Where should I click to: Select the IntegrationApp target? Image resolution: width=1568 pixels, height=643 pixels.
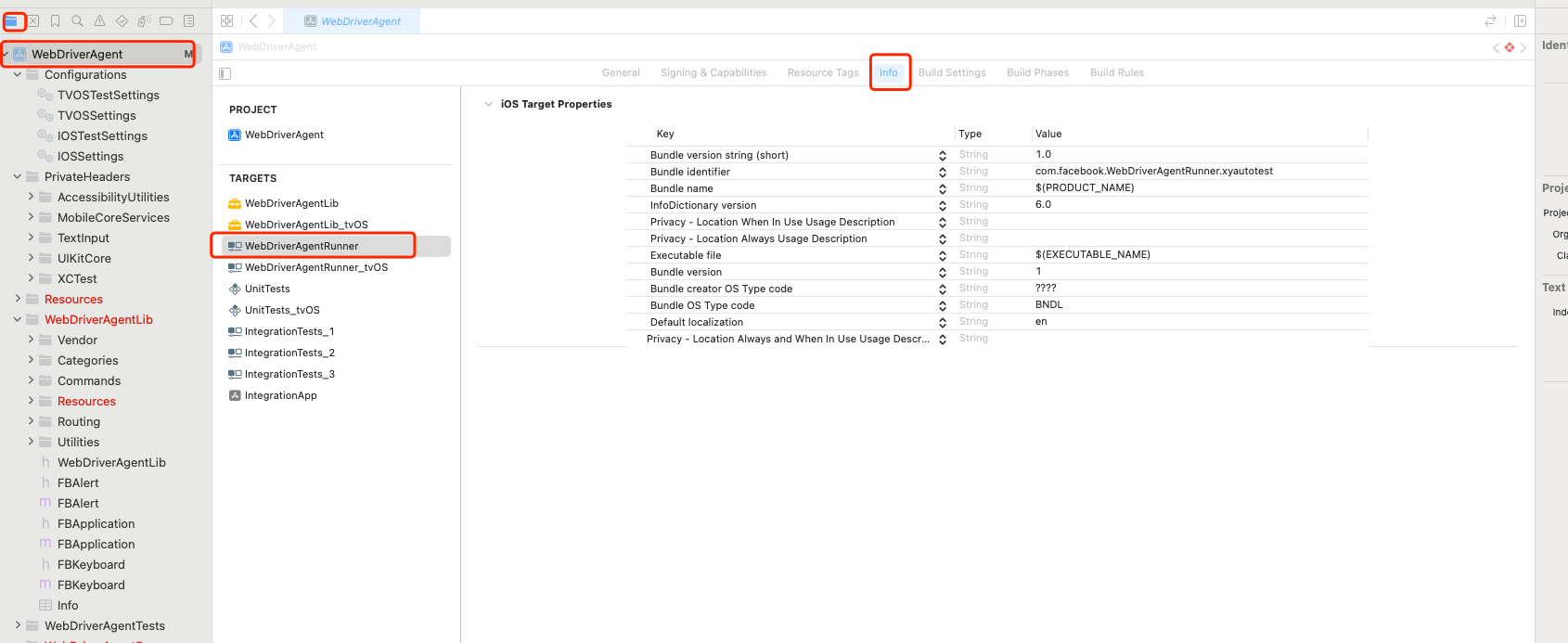tap(280, 395)
